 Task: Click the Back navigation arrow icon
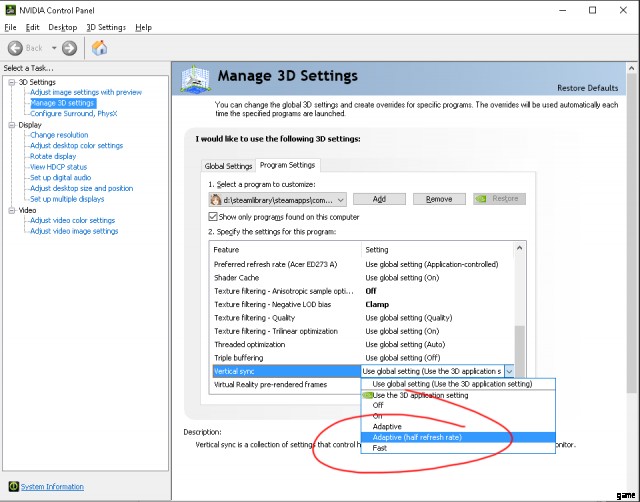15,48
